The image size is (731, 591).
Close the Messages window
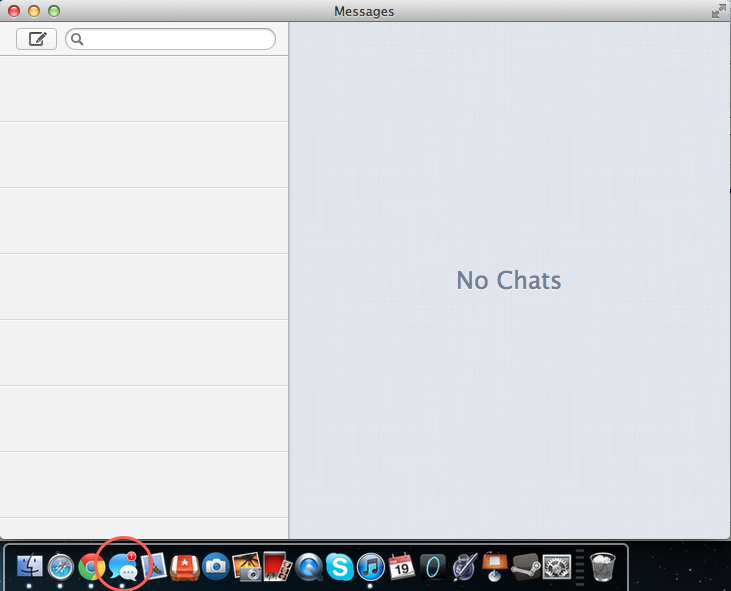(x=14, y=11)
